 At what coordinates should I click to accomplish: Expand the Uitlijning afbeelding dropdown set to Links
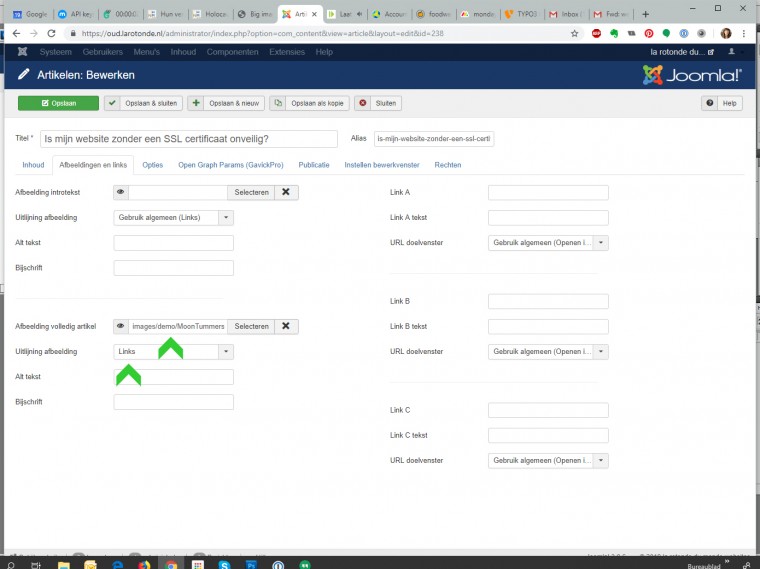pyautogui.click(x=226, y=351)
